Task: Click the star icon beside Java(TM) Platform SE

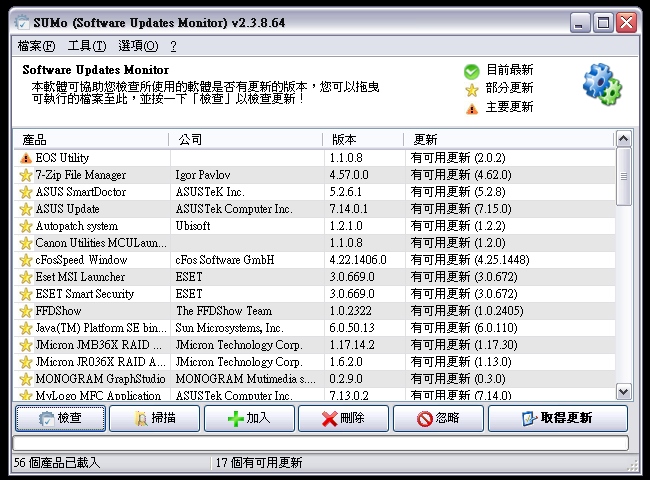Action: pyautogui.click(x=26, y=328)
